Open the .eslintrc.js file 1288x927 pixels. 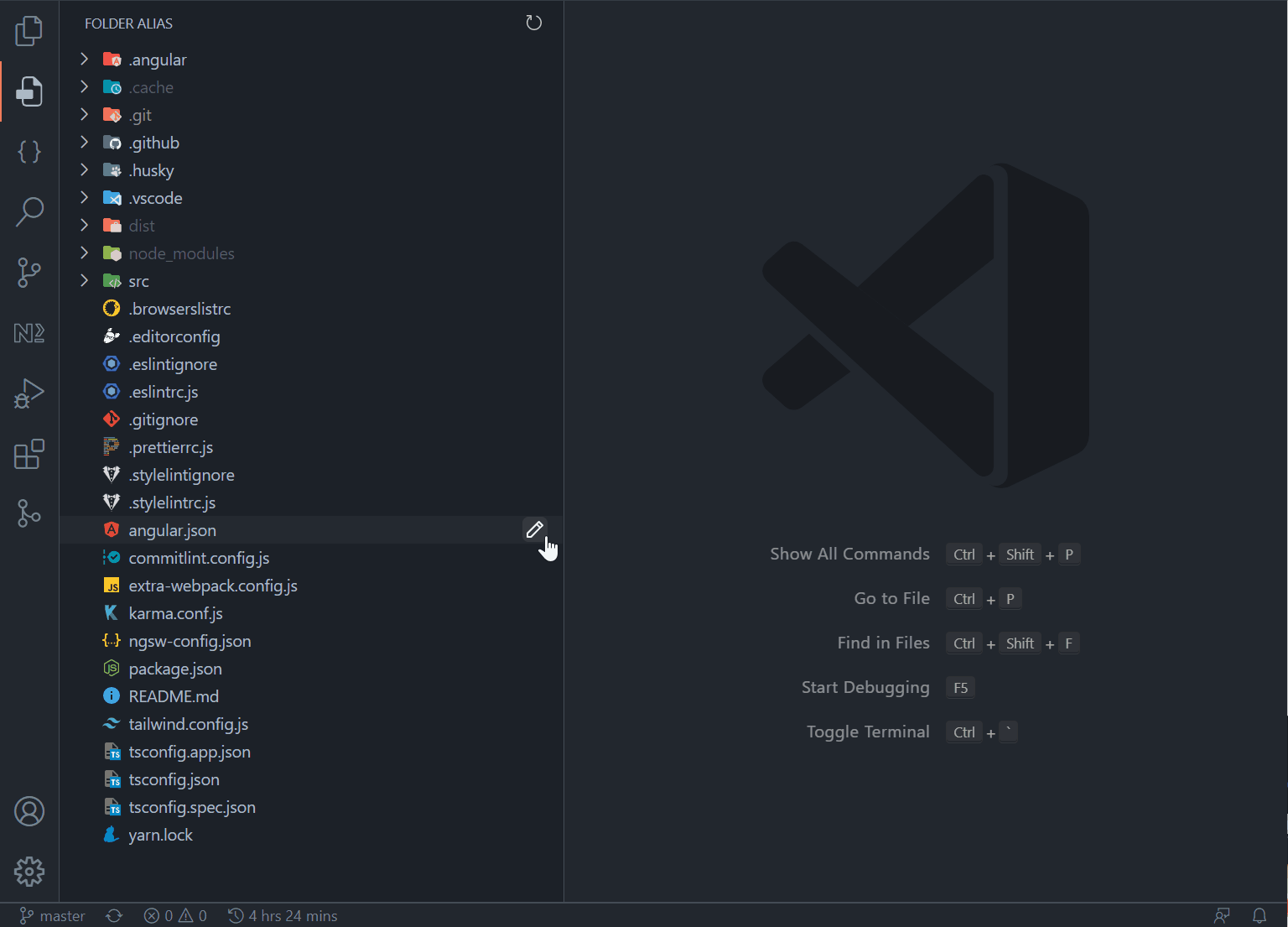coord(311,392)
